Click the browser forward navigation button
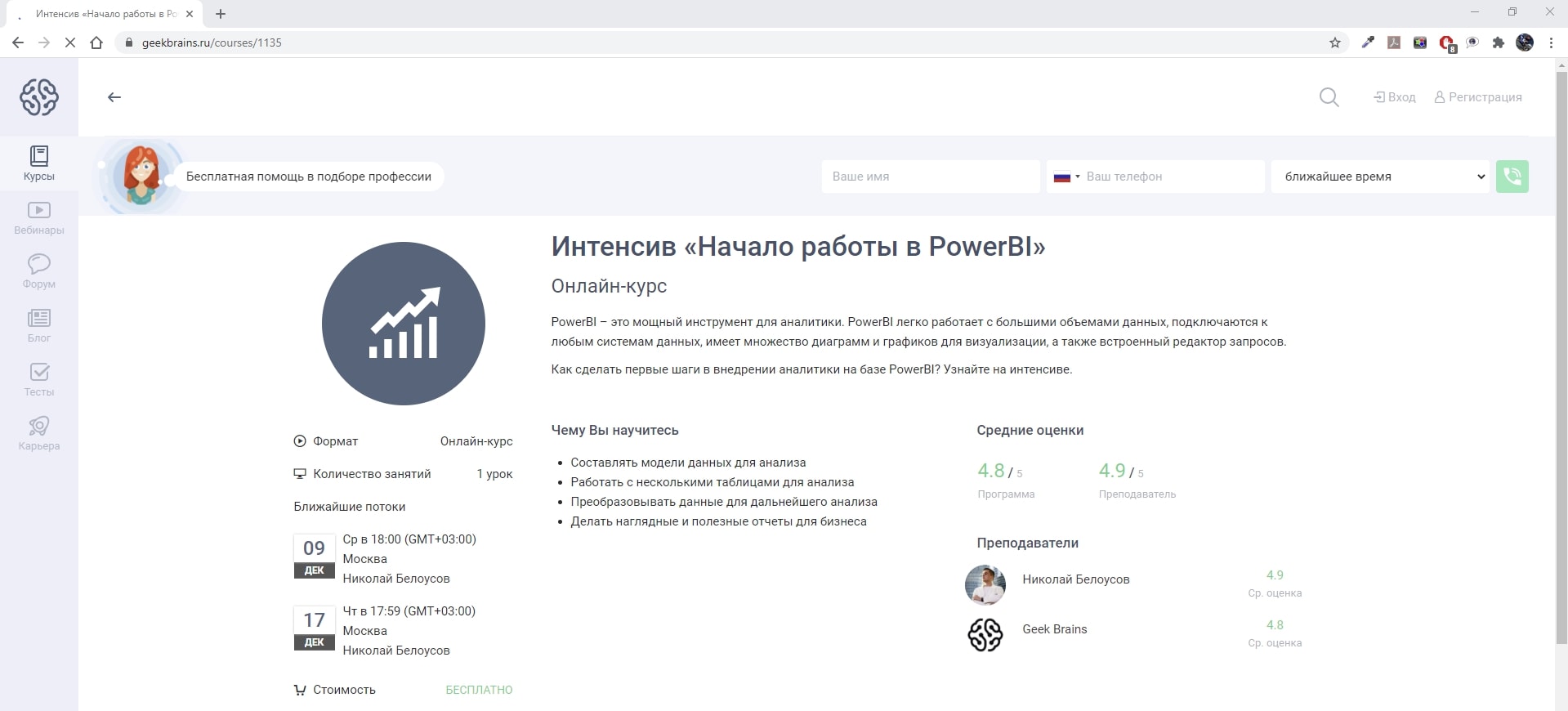 [x=44, y=42]
